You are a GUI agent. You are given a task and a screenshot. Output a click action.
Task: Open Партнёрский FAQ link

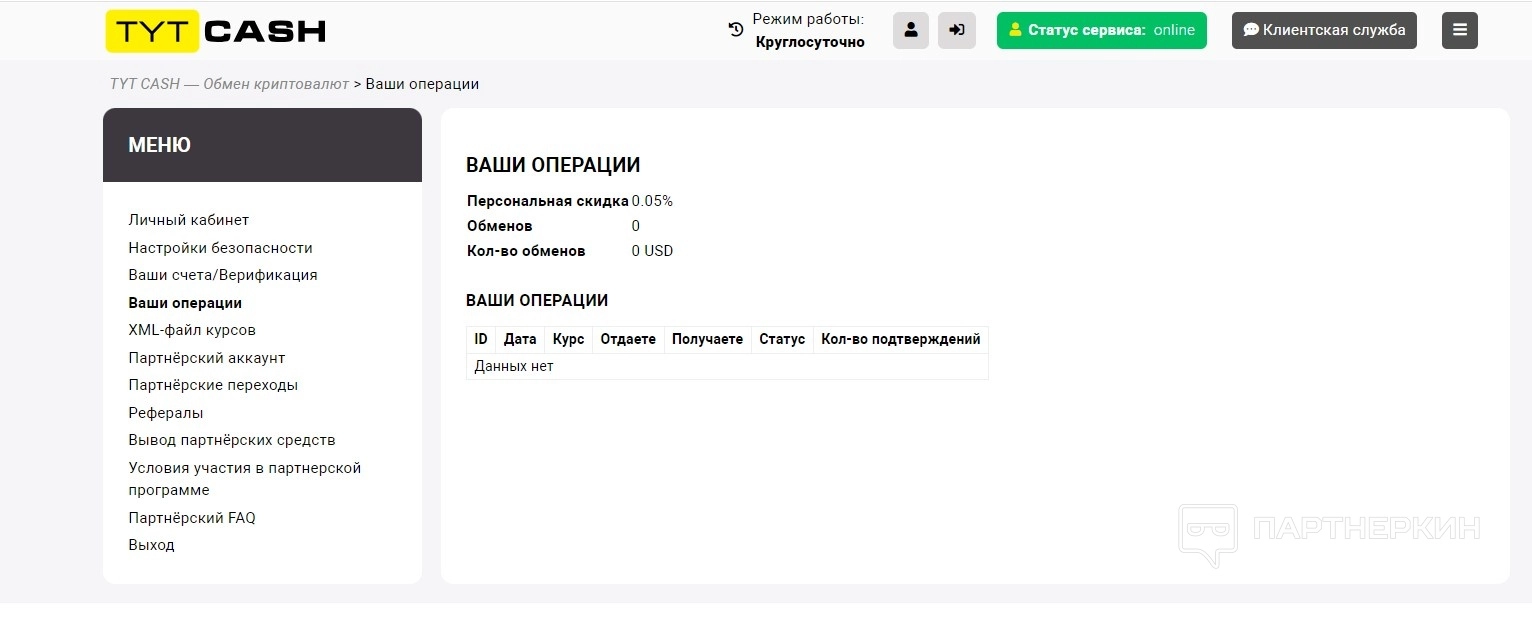click(192, 518)
